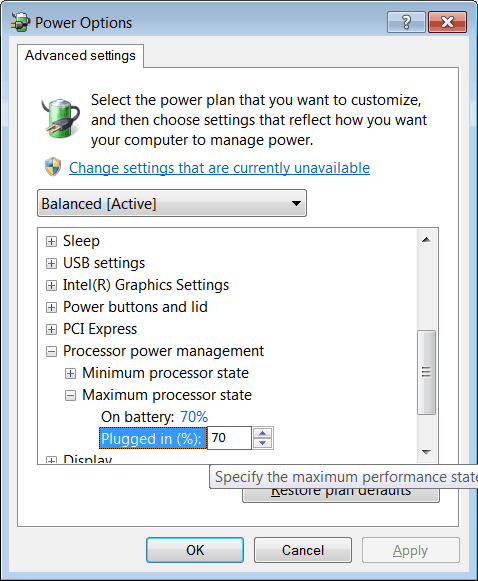Image resolution: width=478 pixels, height=581 pixels.
Task: Decrease plugged in percentage with down arrow
Action: (x=263, y=443)
